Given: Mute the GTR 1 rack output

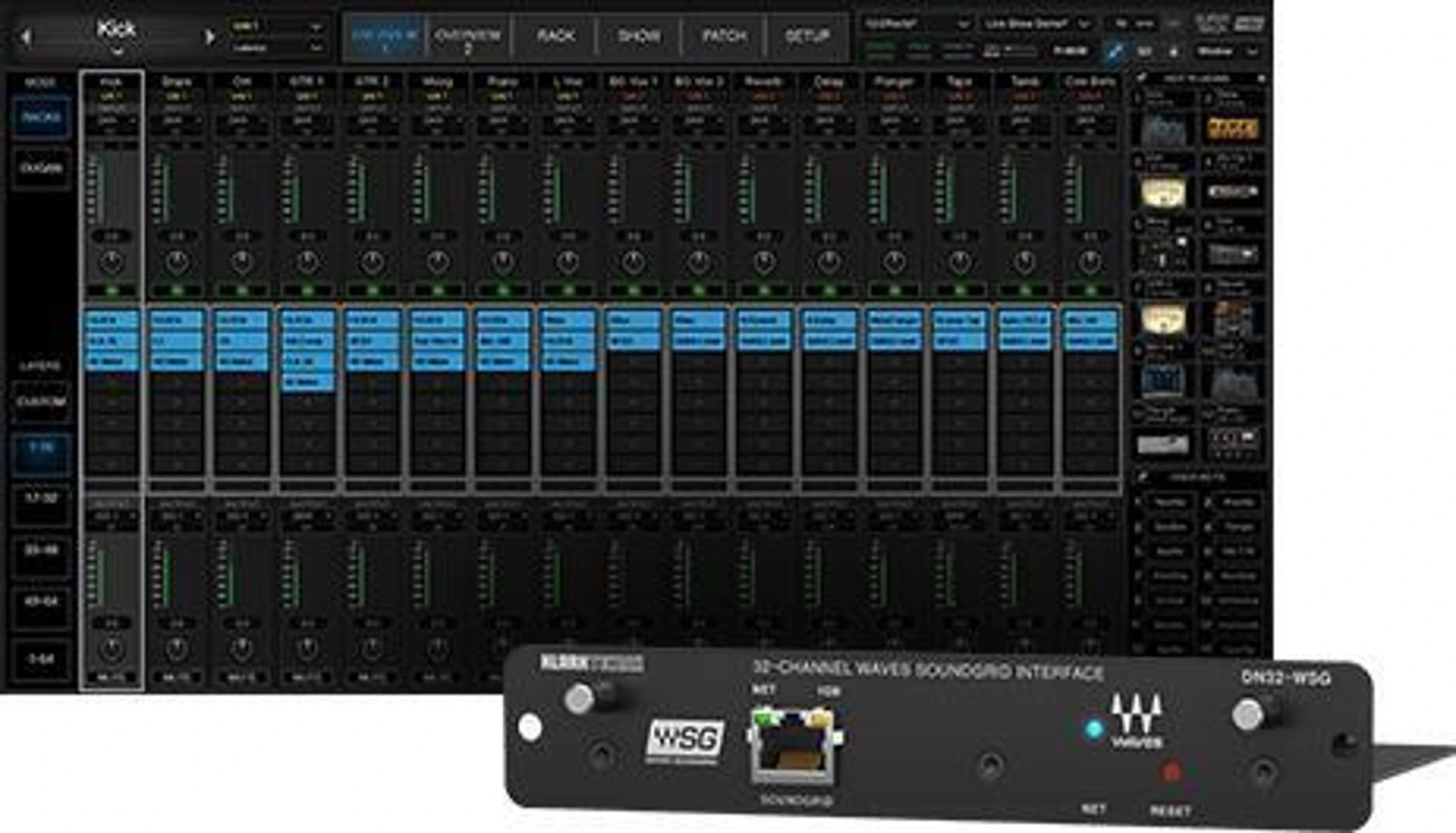Looking at the screenshot, I should 307,677.
